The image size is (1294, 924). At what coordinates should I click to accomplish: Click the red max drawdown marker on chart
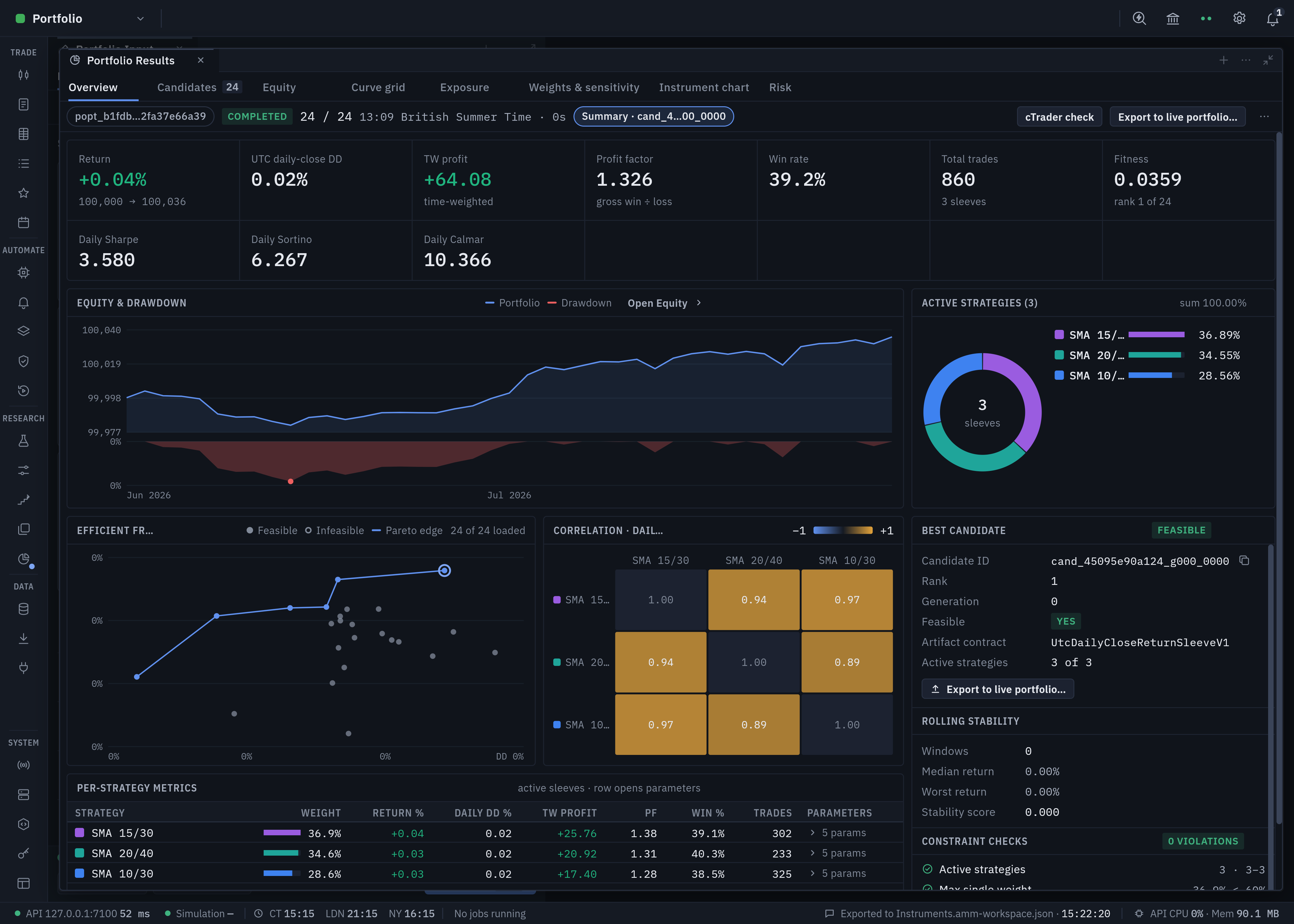tap(291, 481)
